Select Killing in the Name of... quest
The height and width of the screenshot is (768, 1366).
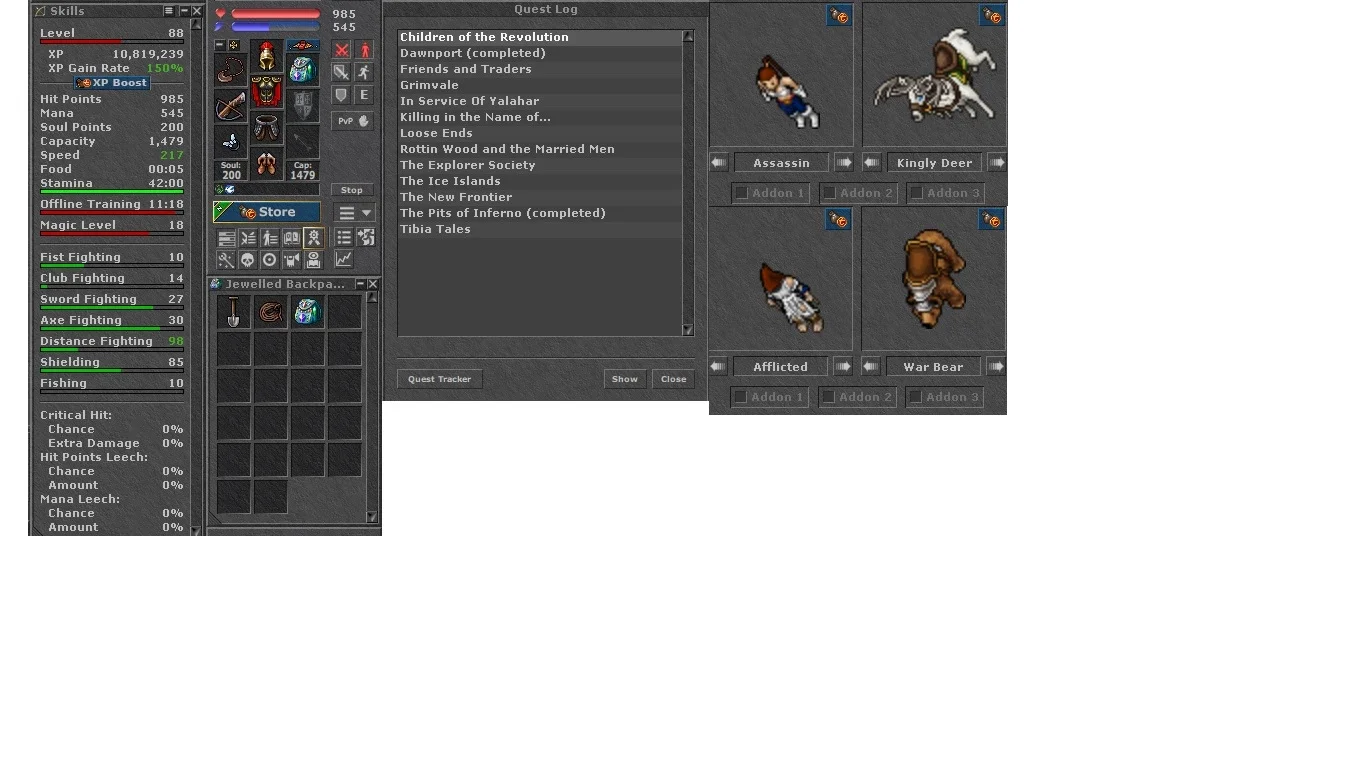click(x=540, y=117)
